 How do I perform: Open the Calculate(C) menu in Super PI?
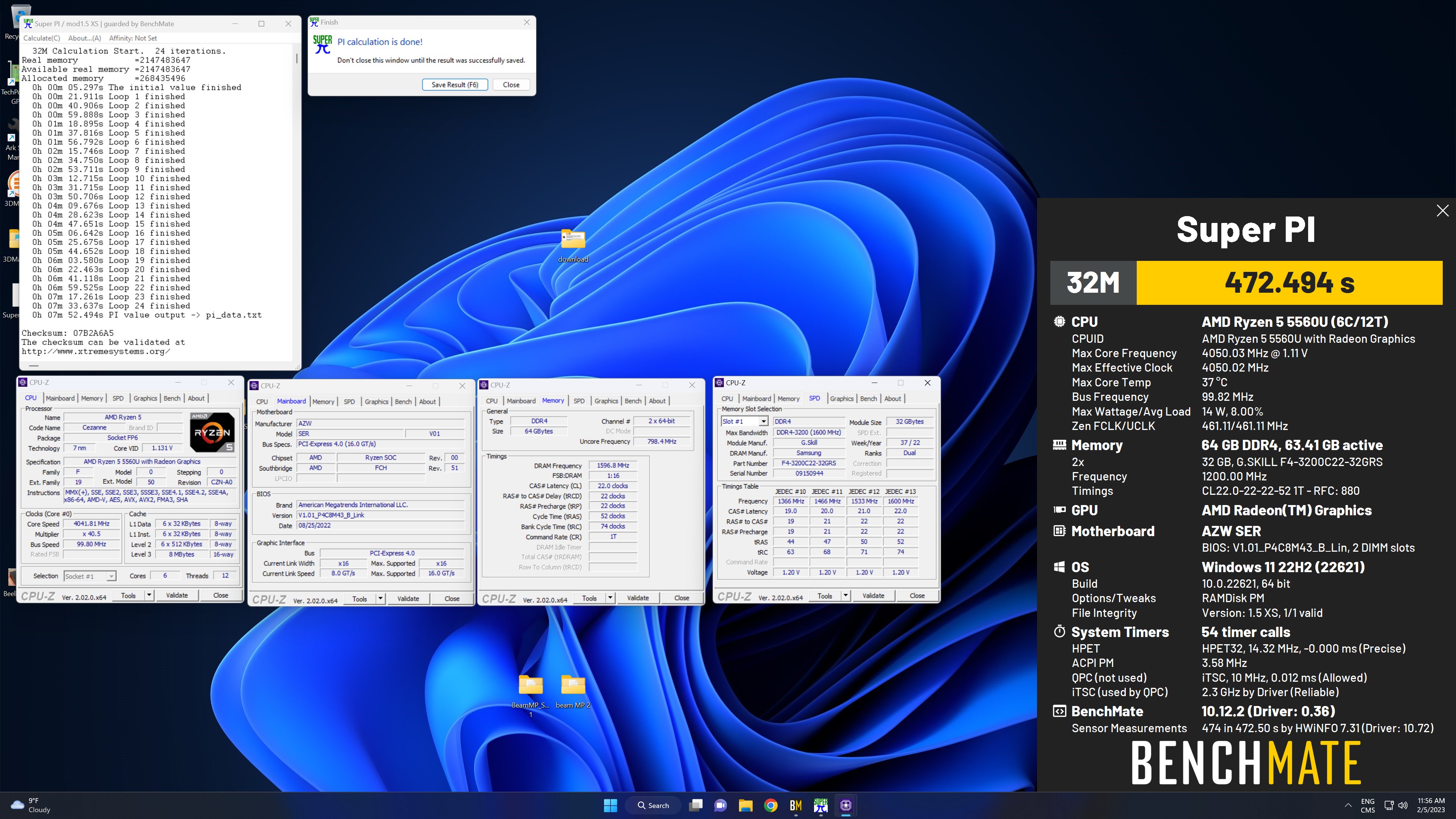coord(41,38)
